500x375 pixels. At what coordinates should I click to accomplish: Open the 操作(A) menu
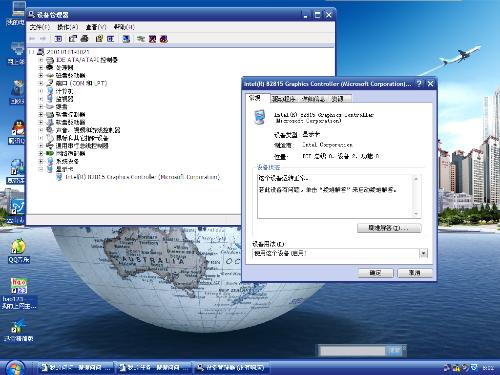[x=68, y=27]
